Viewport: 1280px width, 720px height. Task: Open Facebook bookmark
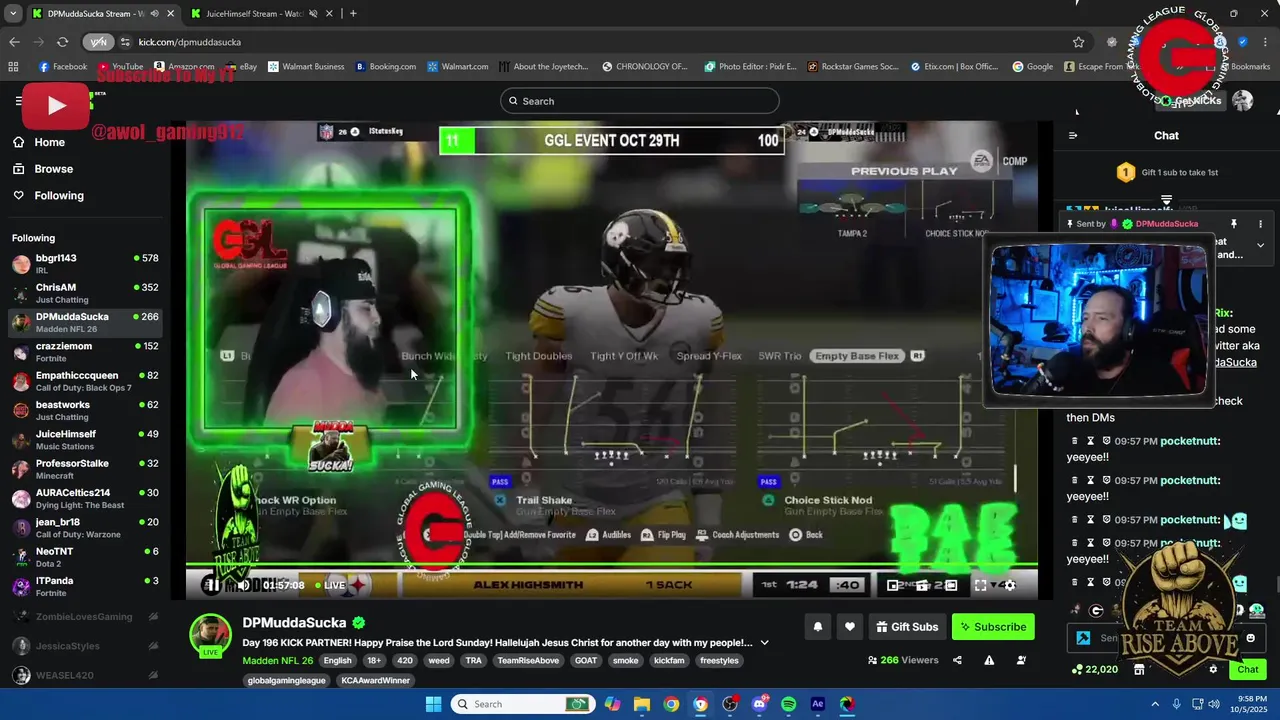click(62, 67)
